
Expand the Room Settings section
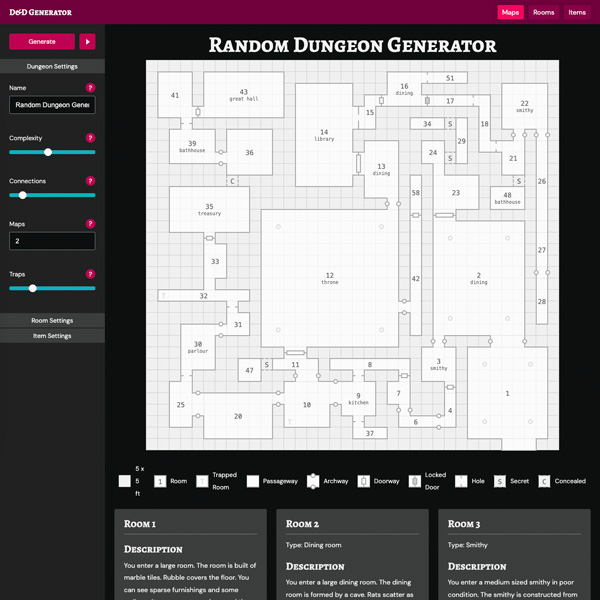52,320
